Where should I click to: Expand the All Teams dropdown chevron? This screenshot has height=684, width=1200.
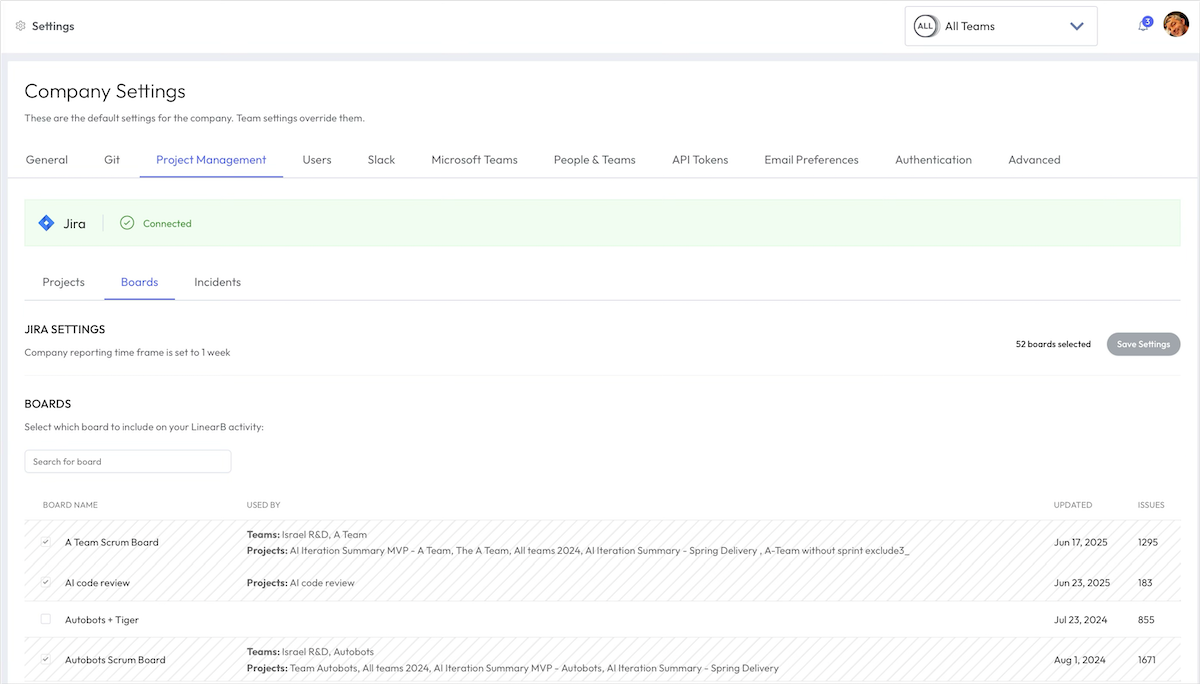point(1077,26)
